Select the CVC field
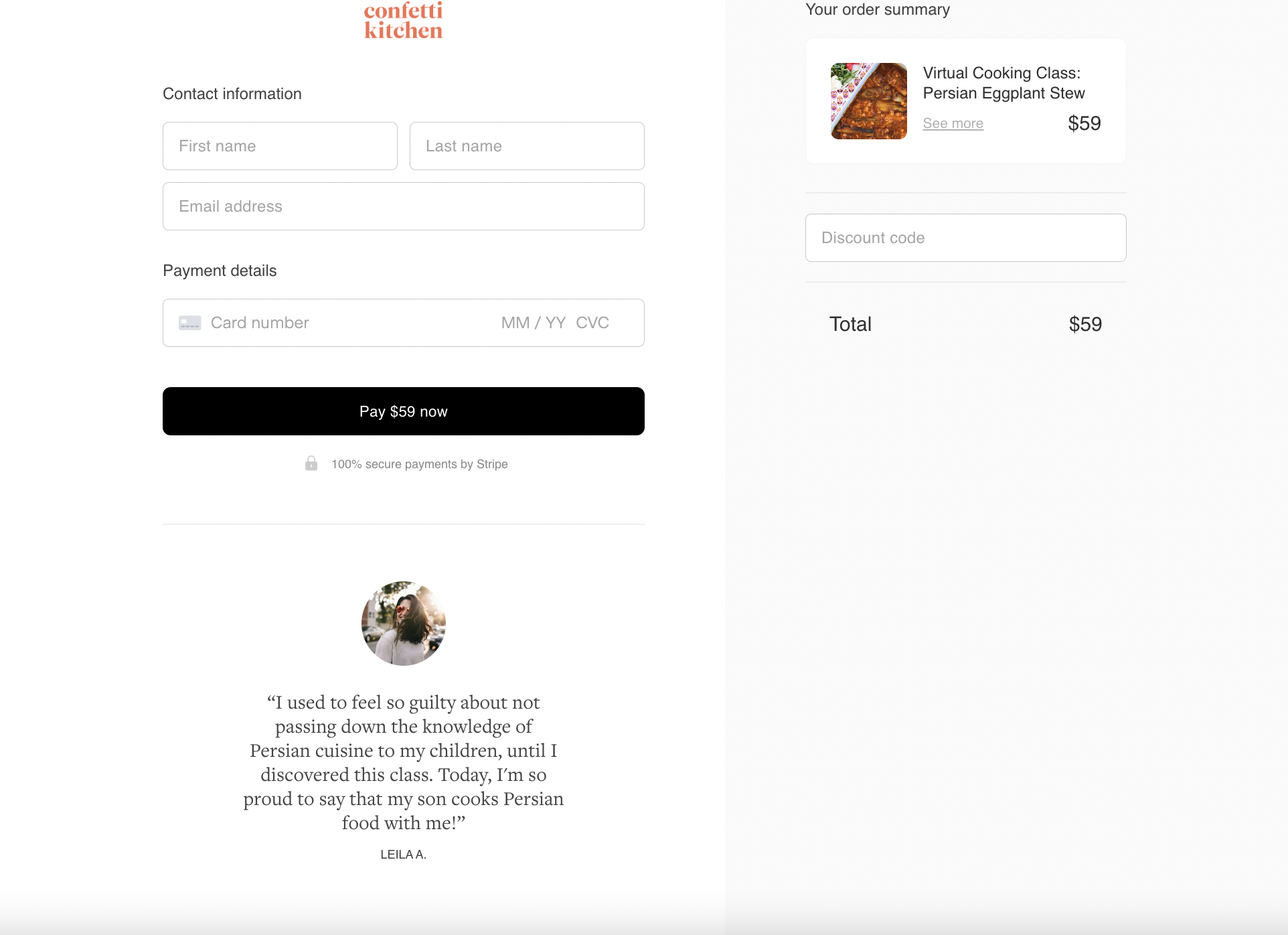This screenshot has width=1288, height=935. tap(592, 323)
